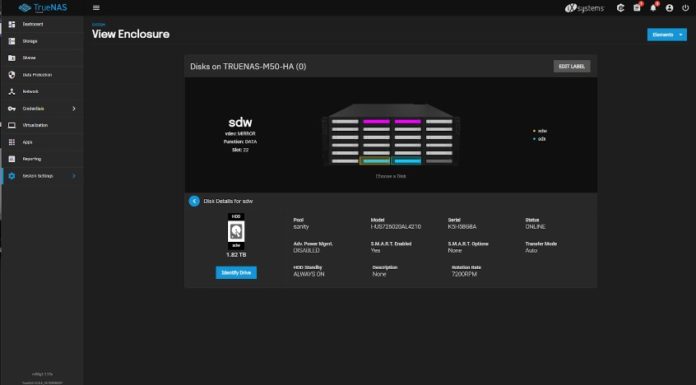Click the dimmed gray empty drive slot
Viewport: 696px width, 385px height.
point(439,161)
